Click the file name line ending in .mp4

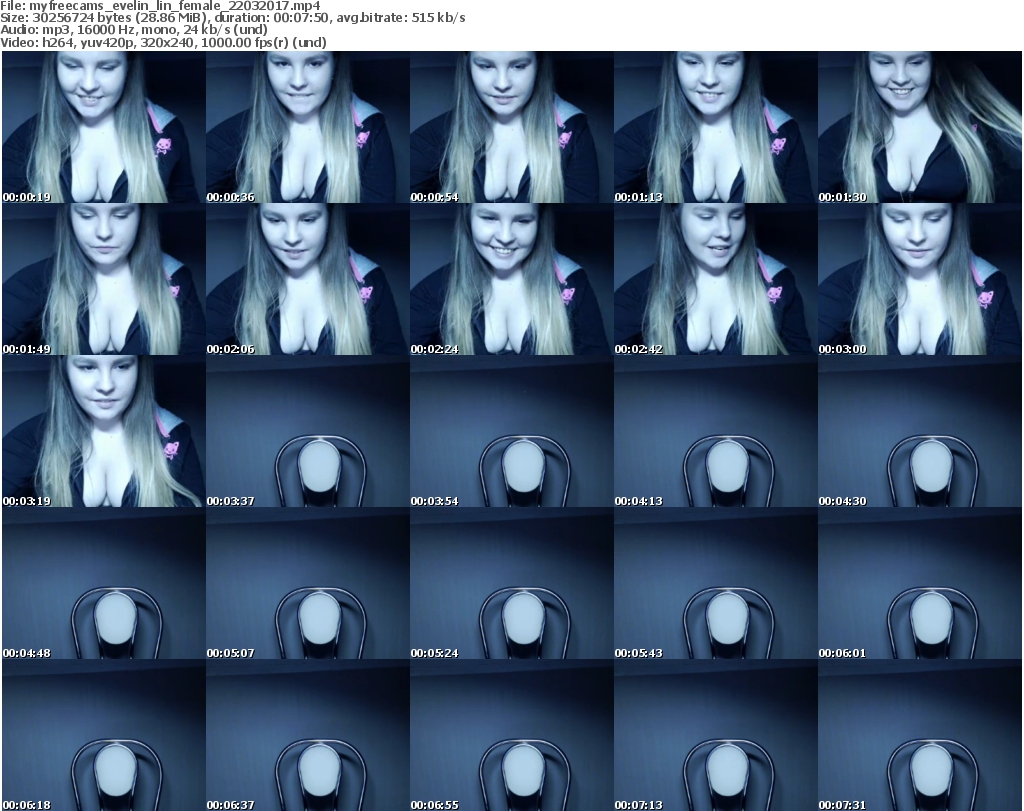160,6
